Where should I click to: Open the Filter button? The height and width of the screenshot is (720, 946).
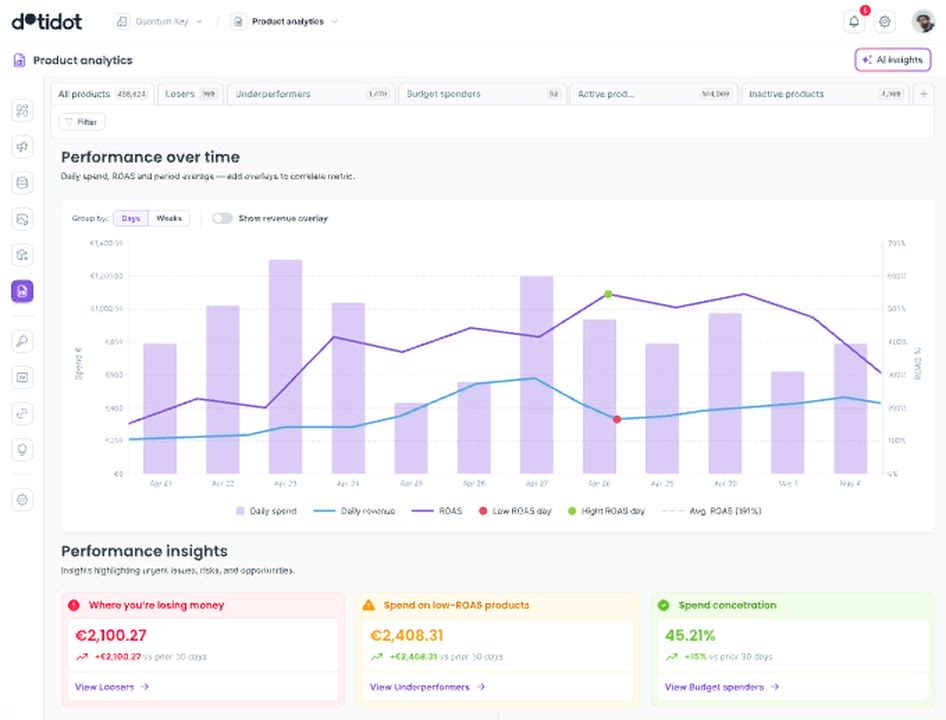82,122
